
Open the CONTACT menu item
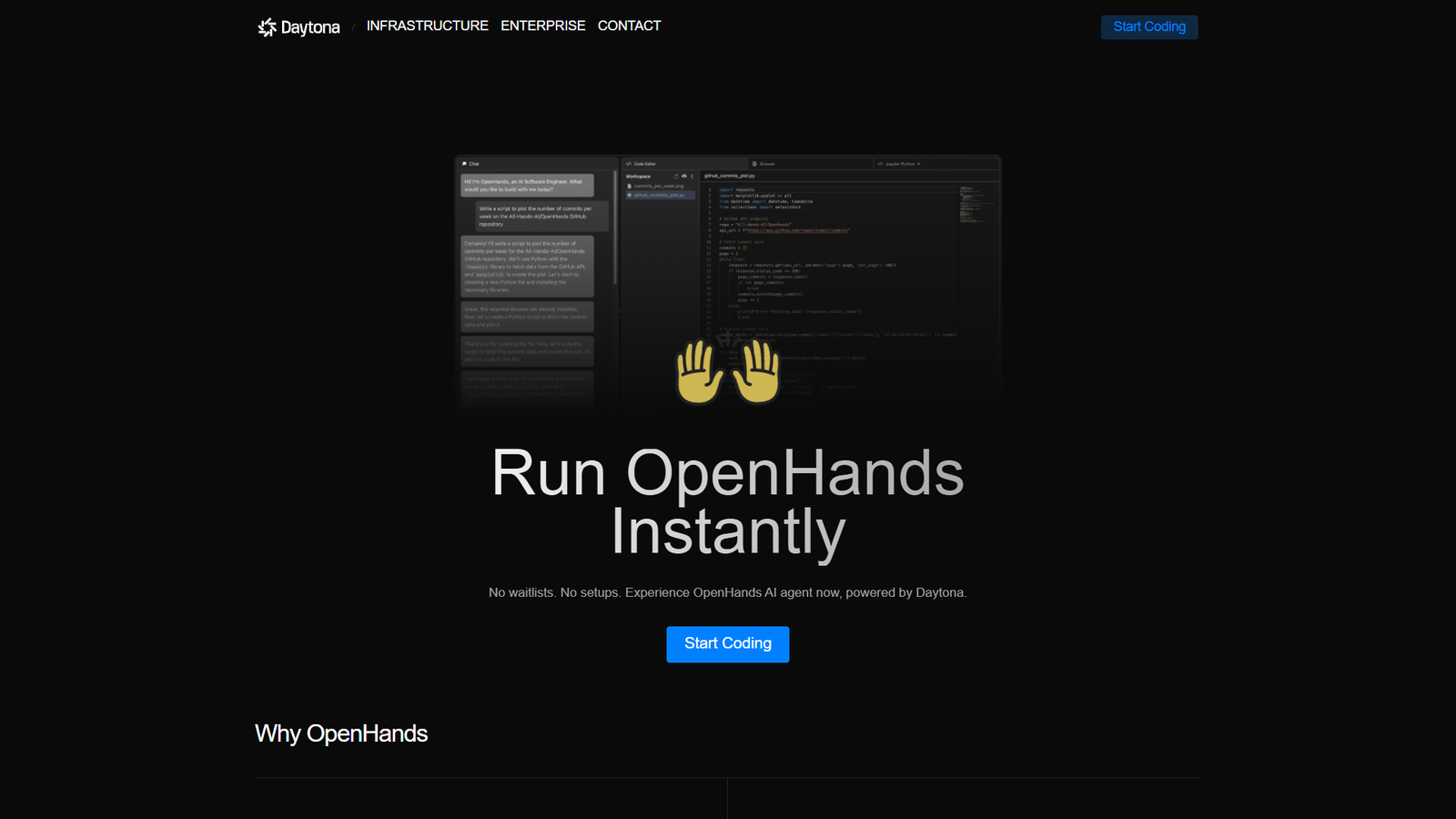coord(629,25)
